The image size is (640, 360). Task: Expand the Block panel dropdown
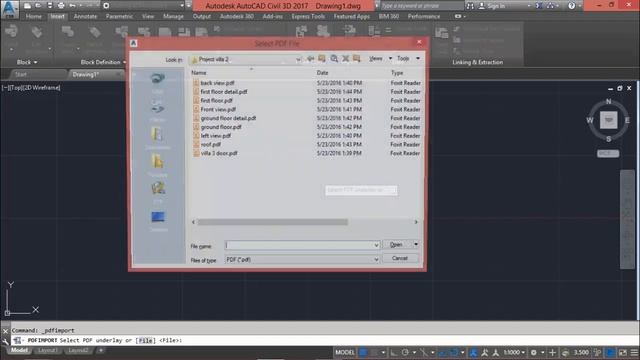[27, 62]
